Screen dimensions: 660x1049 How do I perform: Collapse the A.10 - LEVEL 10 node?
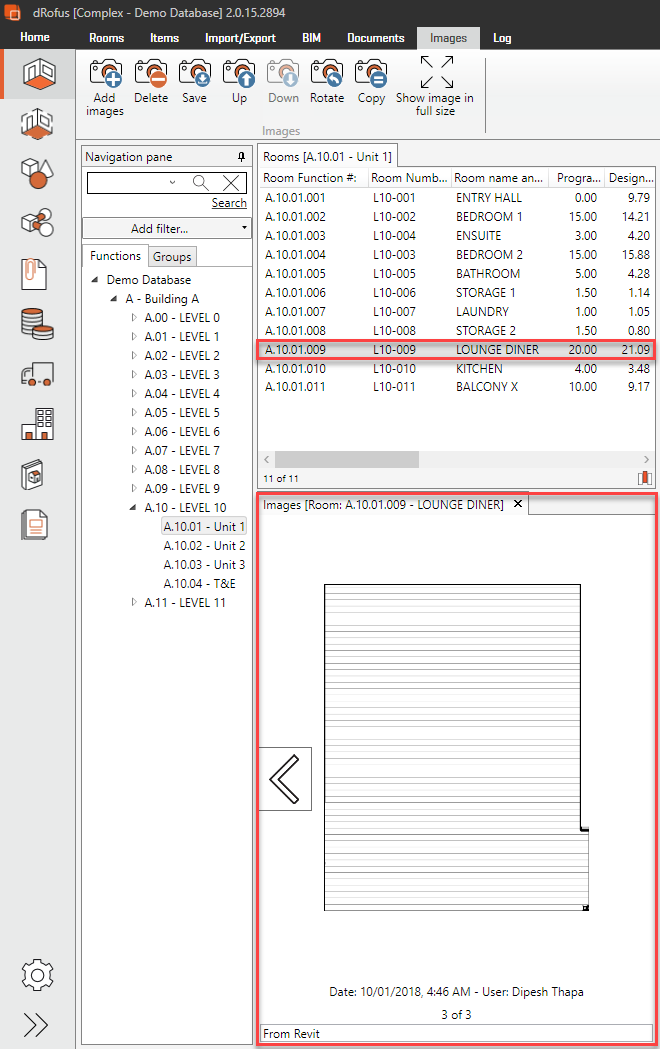[x=135, y=508]
